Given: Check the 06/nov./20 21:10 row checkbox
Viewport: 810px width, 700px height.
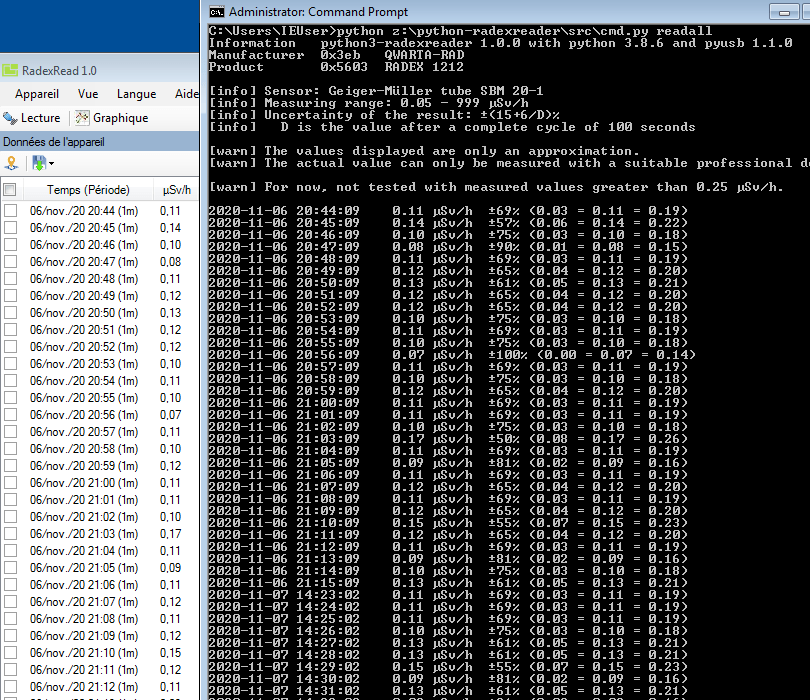Looking at the screenshot, I should pyautogui.click(x=10, y=652).
